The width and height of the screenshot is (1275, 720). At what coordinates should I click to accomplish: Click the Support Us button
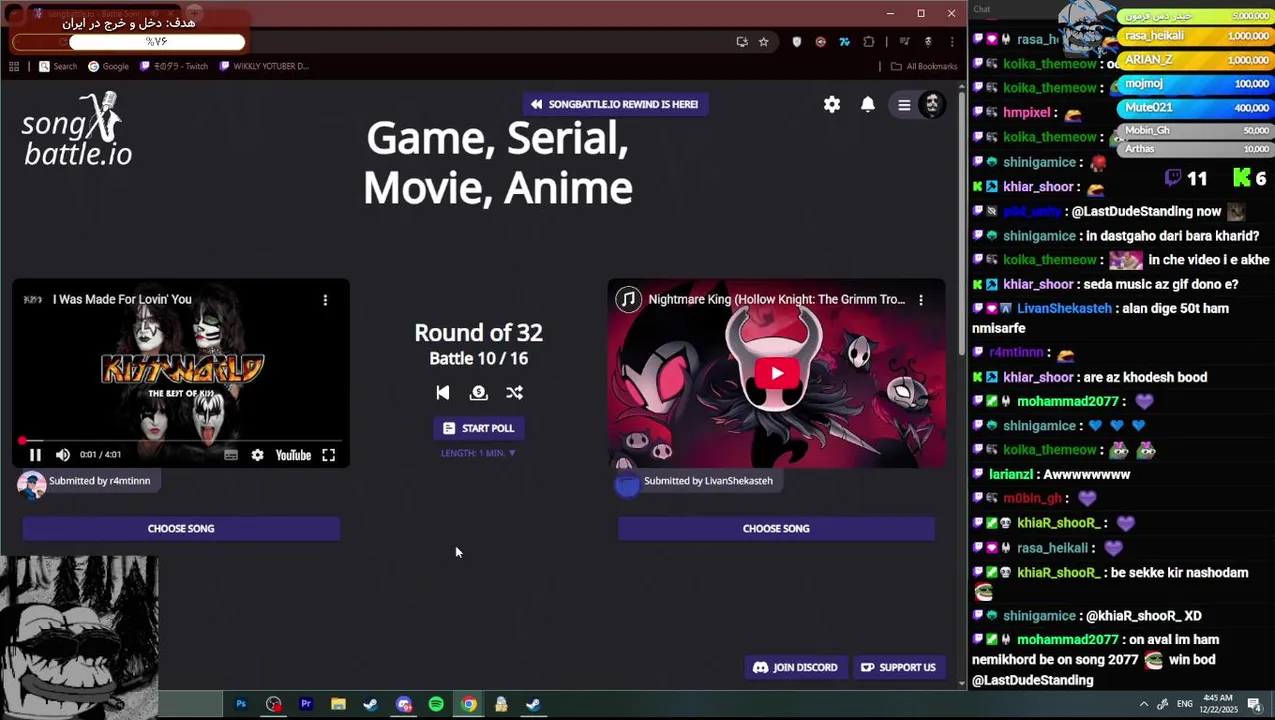coord(898,667)
